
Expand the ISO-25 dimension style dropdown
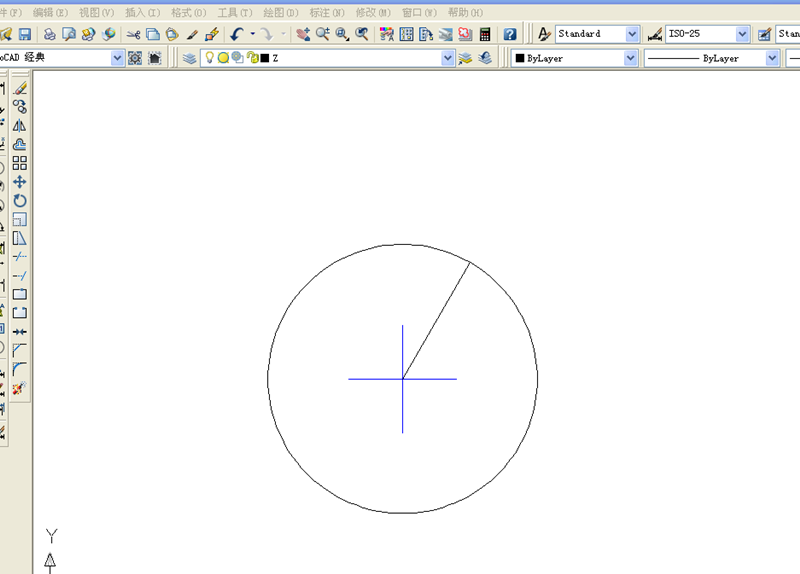click(742, 34)
